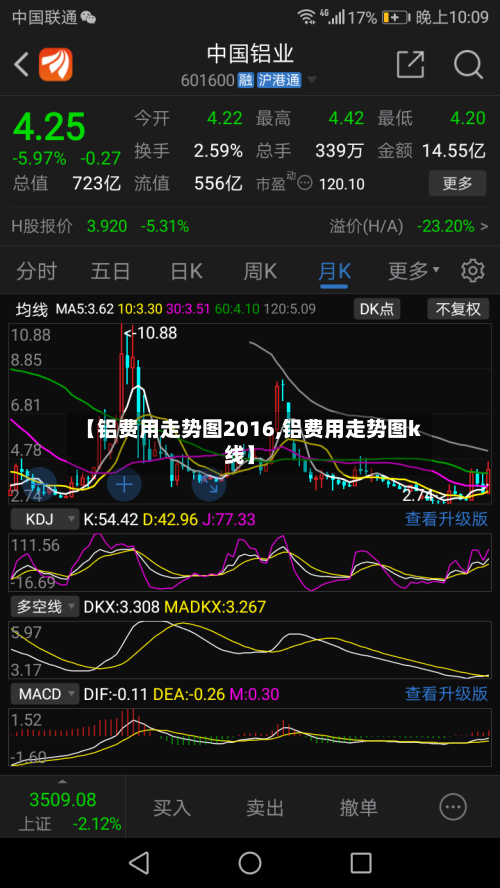The image size is (500, 888).
Task: Expand the stock title dropdown arrow
Action: coord(311,80)
